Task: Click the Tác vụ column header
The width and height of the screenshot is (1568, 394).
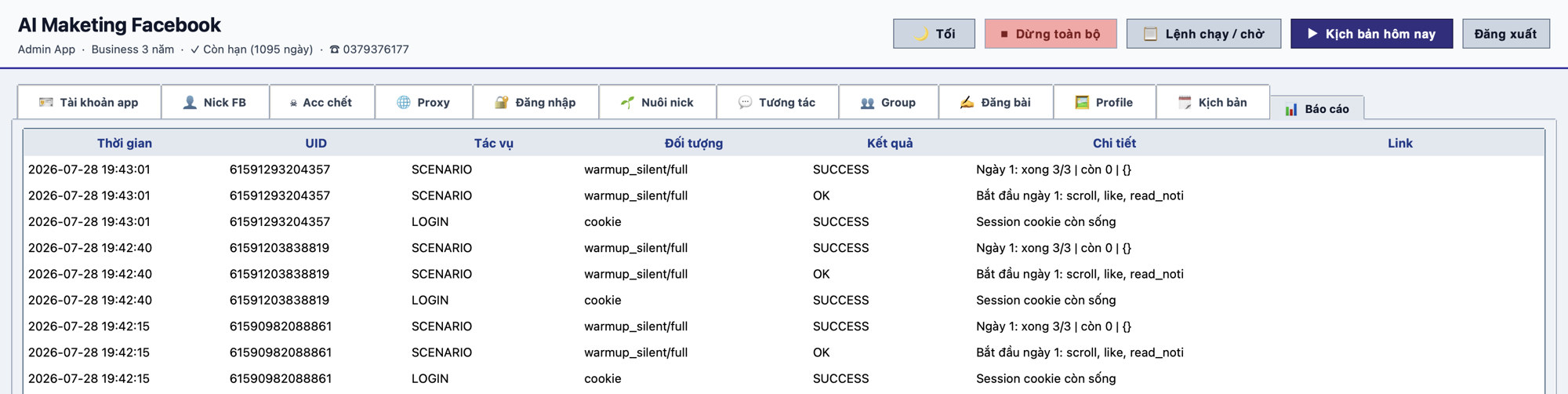Action: (x=494, y=143)
